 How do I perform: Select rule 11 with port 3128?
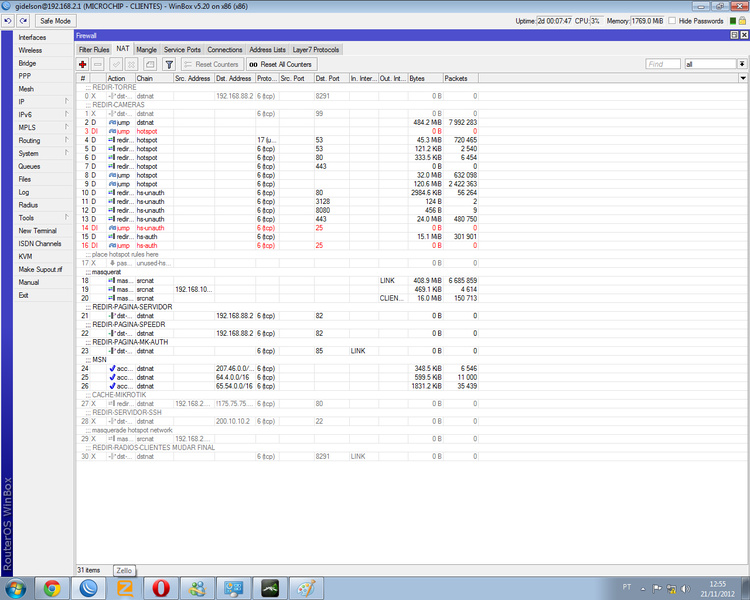pos(277,201)
